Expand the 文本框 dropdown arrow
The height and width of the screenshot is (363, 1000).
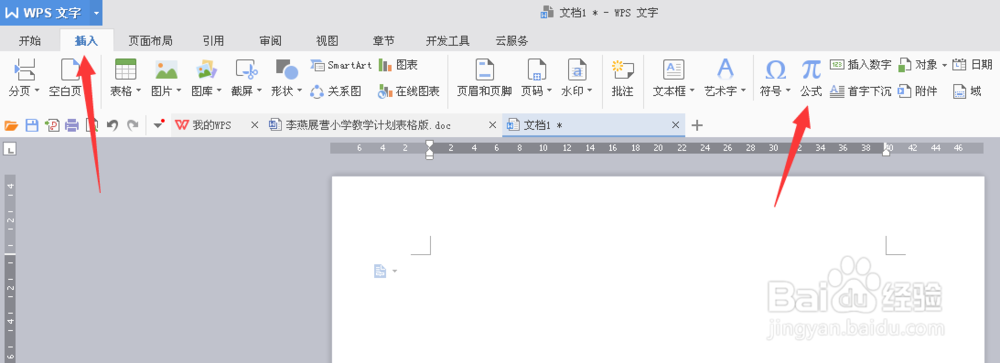pyautogui.click(x=691, y=91)
